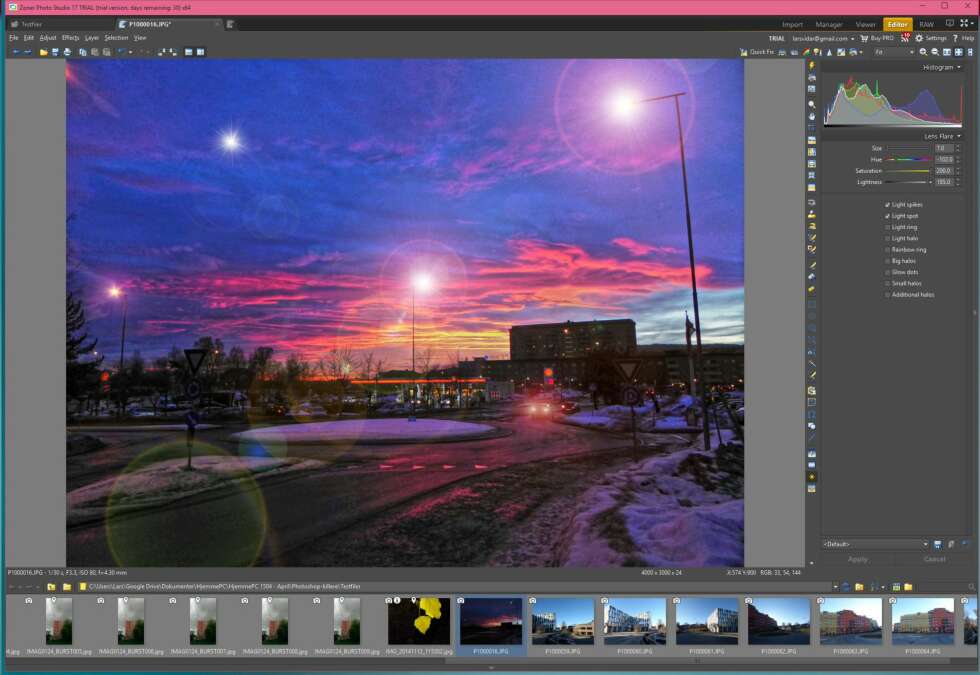Open the filmstrip path dropdown arrow
Screen dimensions: 980x675
coord(836,587)
